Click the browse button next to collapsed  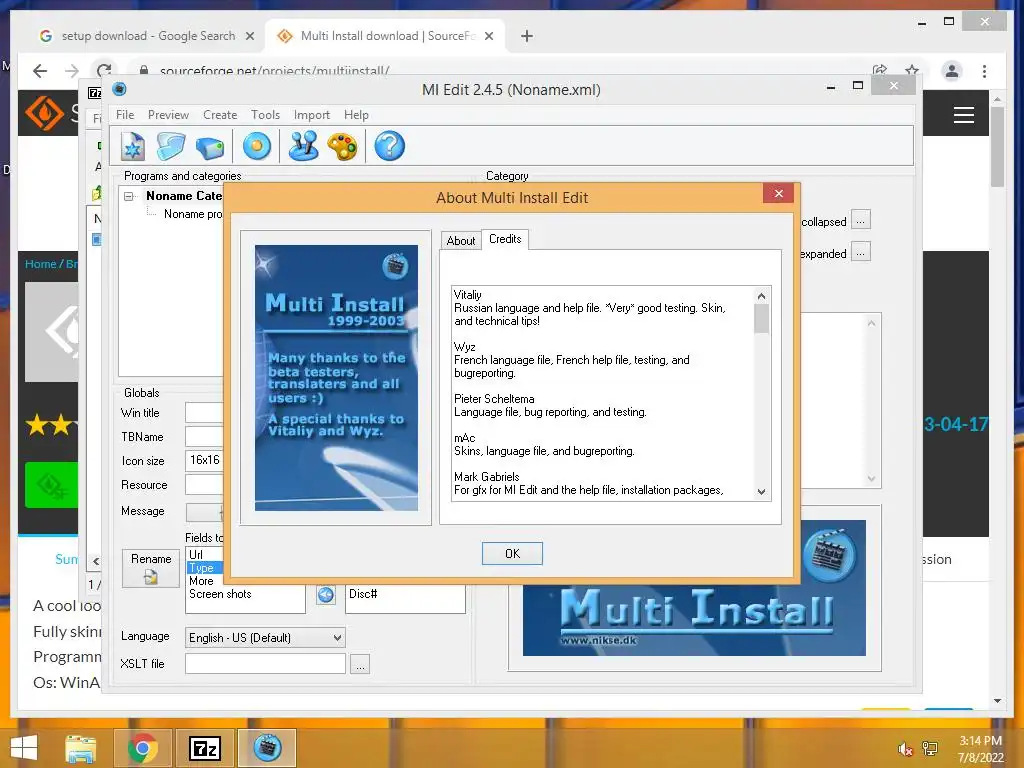pos(861,221)
